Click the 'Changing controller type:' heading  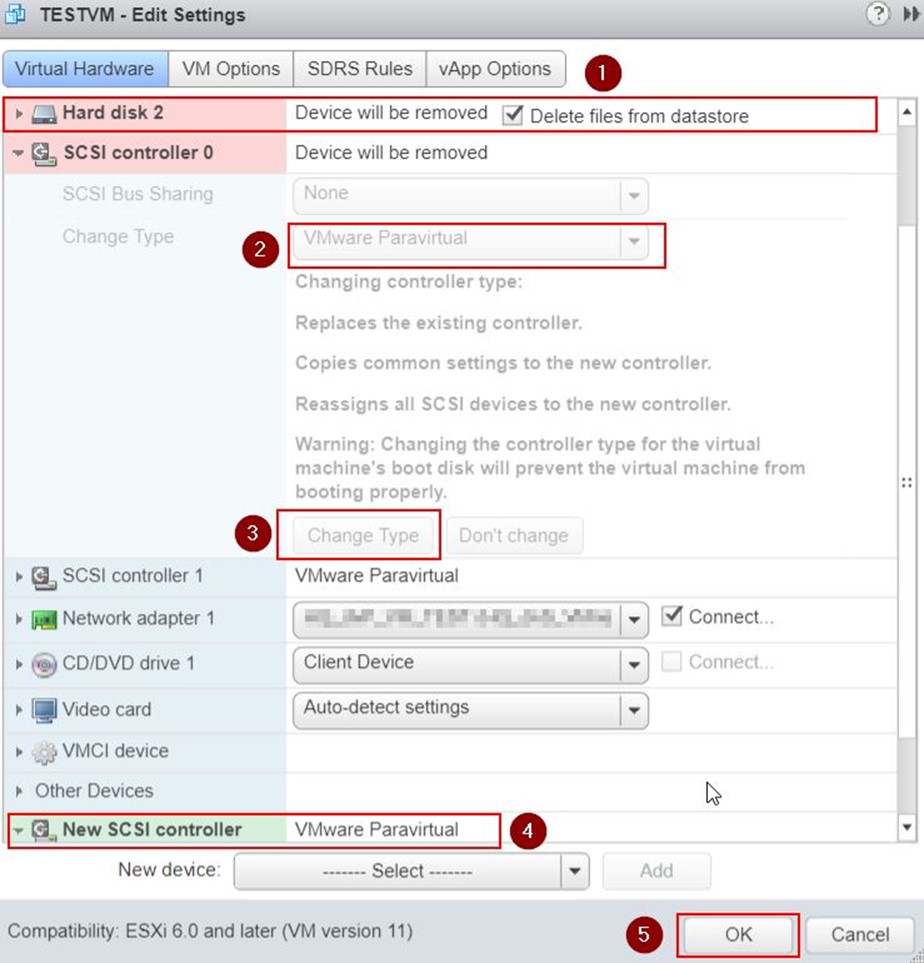tap(409, 282)
